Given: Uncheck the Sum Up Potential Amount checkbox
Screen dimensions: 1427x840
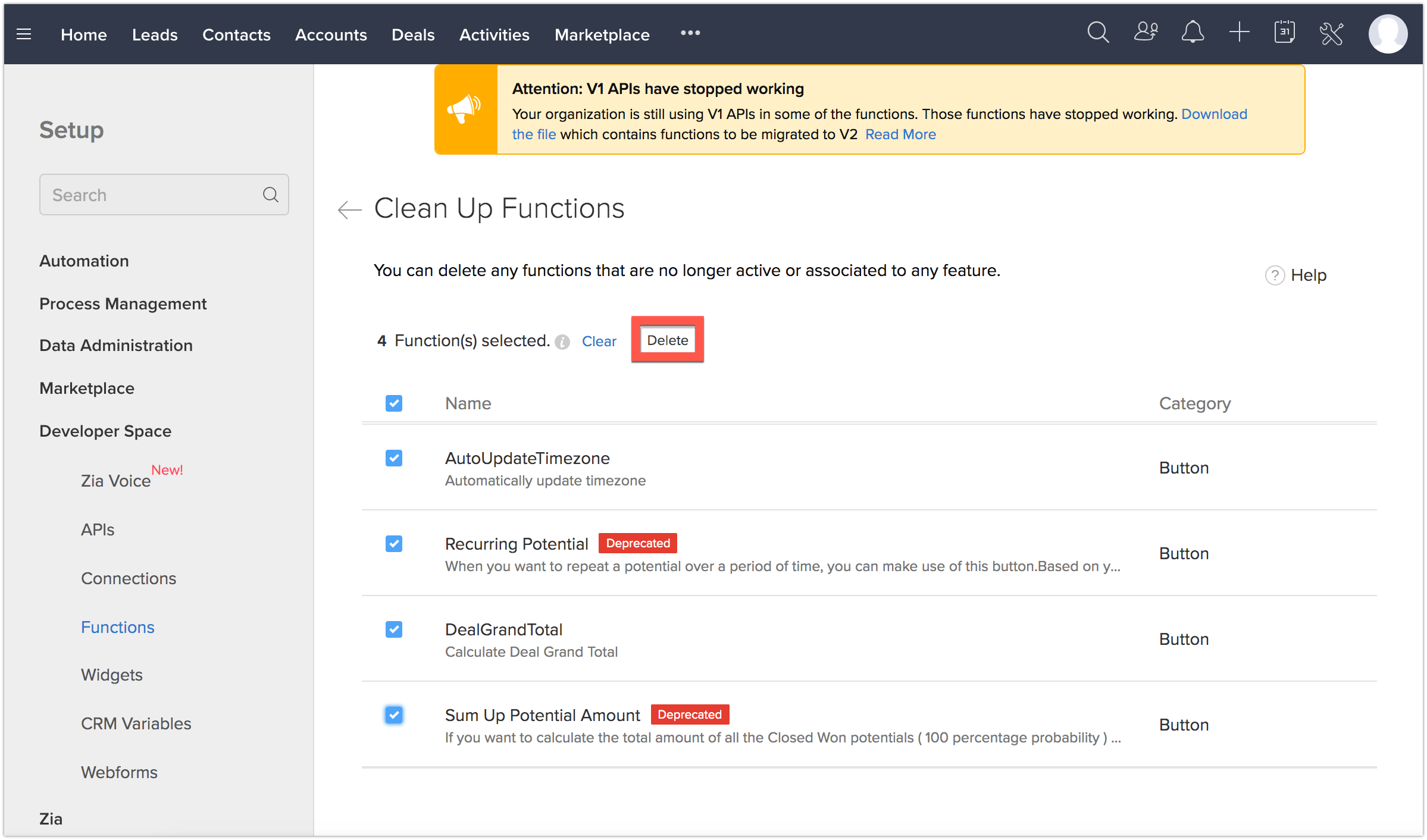Looking at the screenshot, I should 394,715.
